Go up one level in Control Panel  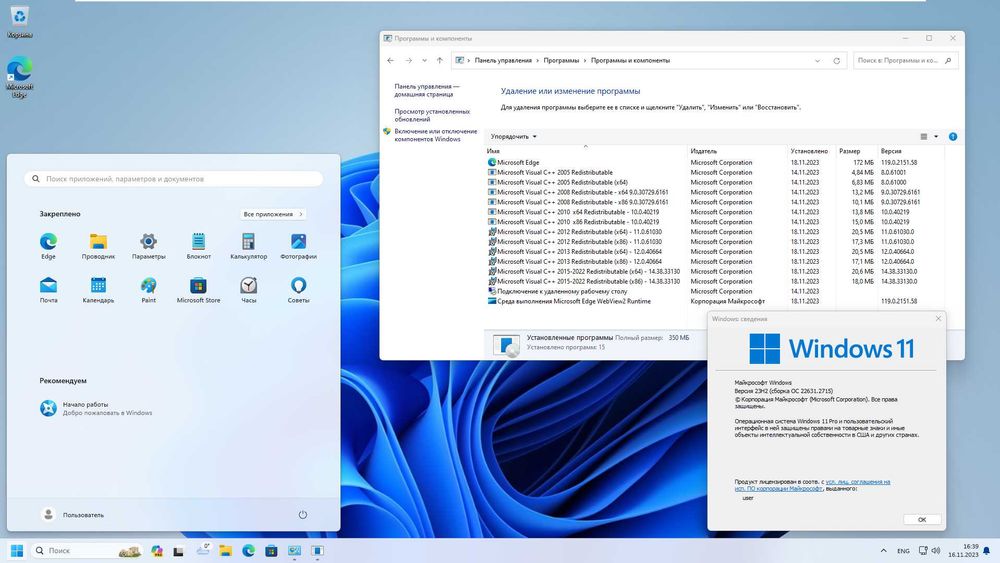click(439, 61)
